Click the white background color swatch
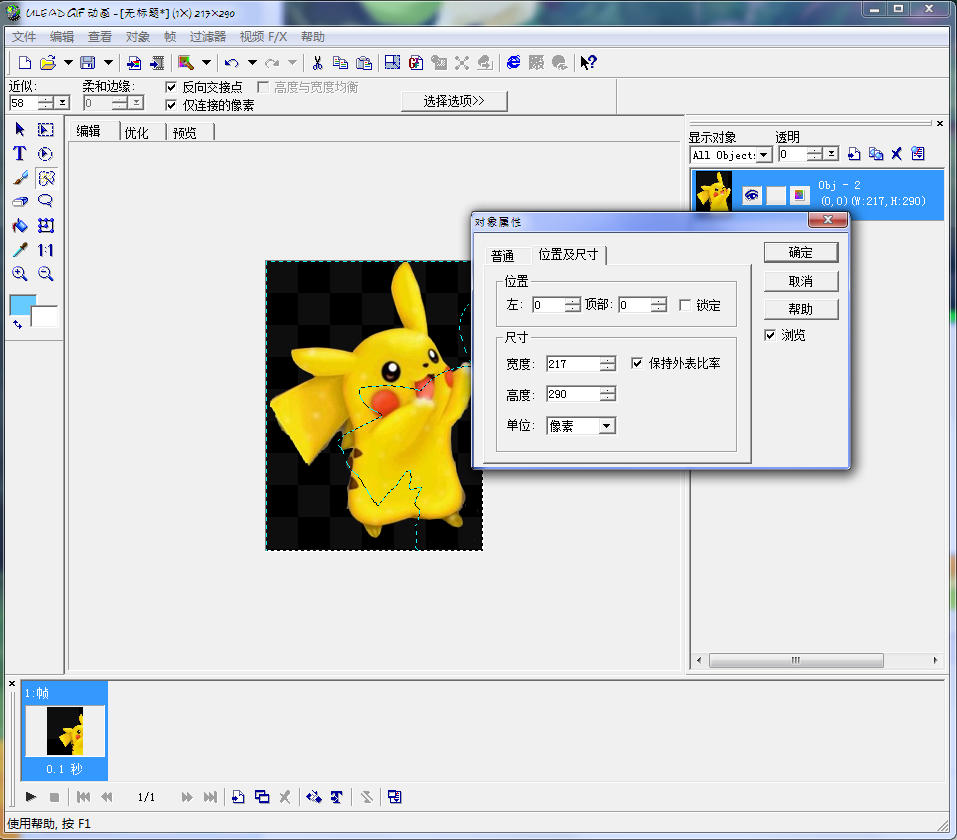 (46, 317)
